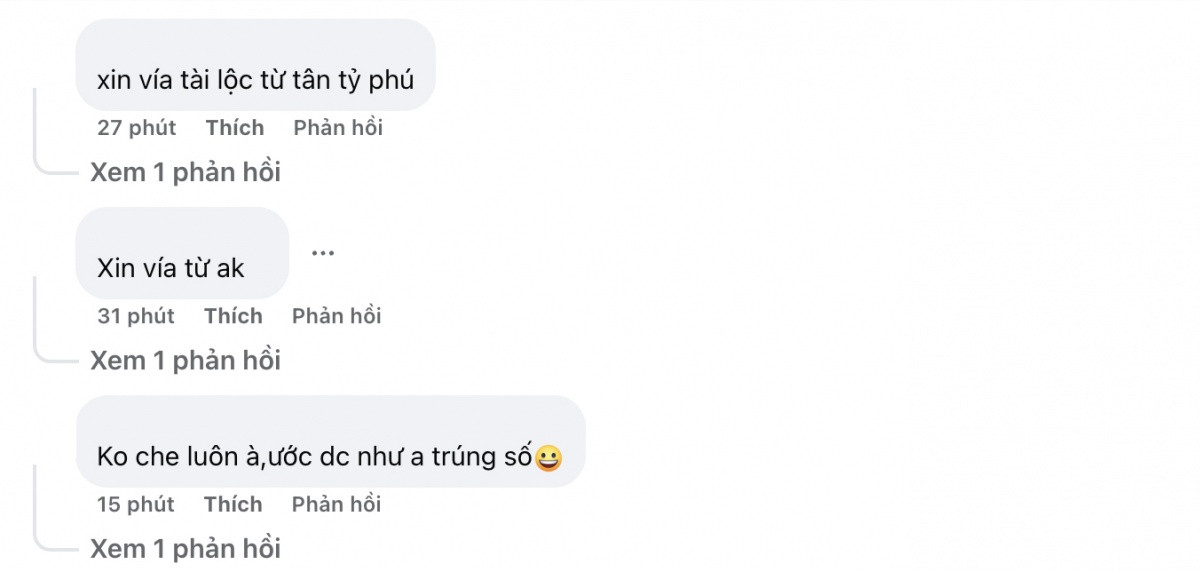Open the '15 phút' timestamp link
Image resolution: width=1200 pixels, height=572 pixels.
pos(136,504)
